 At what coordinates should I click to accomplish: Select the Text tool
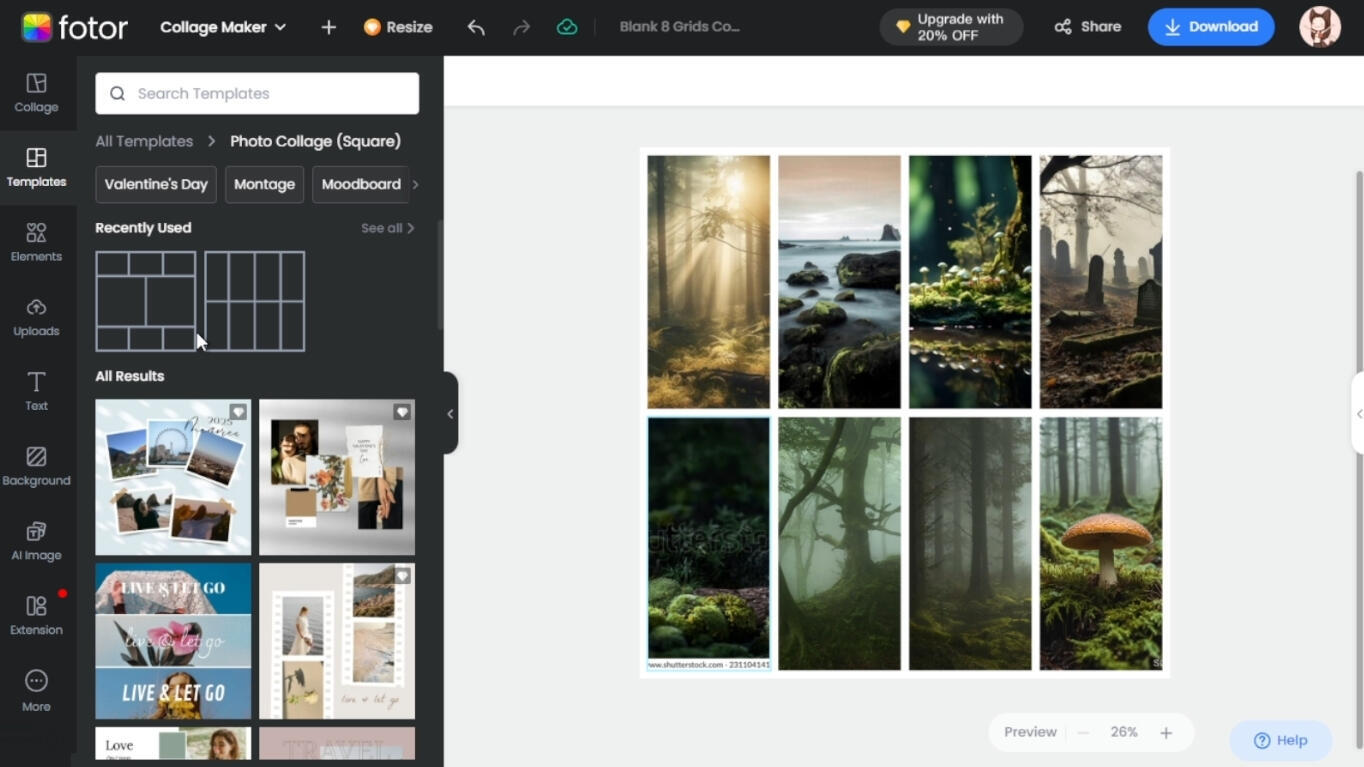(x=36, y=391)
